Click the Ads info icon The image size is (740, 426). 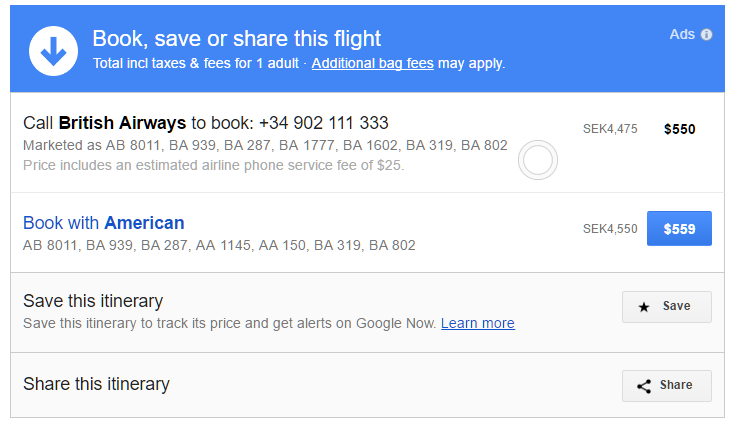click(x=706, y=35)
